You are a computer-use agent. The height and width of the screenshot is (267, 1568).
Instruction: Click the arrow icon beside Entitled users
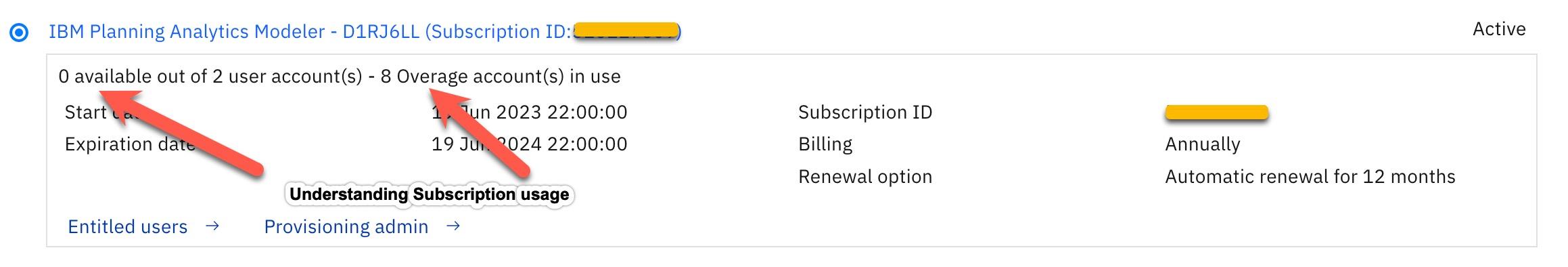pyautogui.click(x=212, y=226)
